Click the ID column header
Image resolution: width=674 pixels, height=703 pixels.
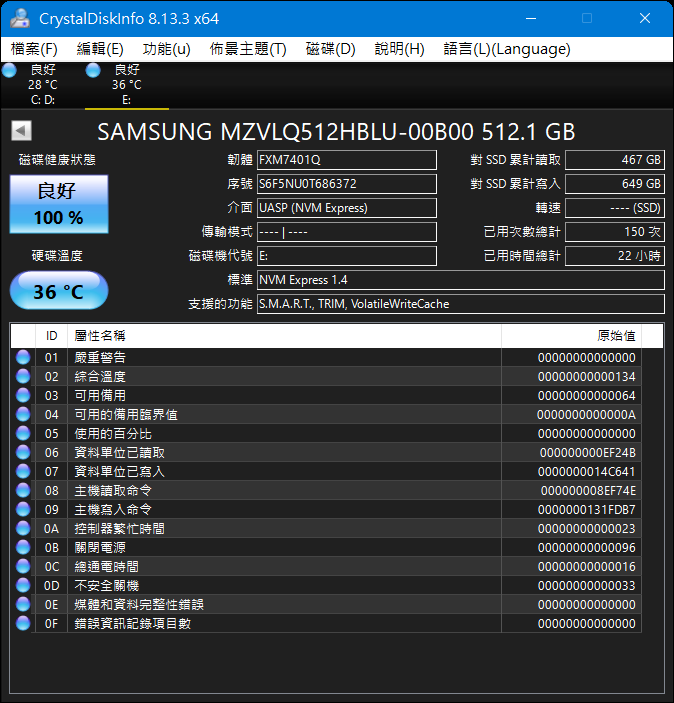(x=52, y=336)
